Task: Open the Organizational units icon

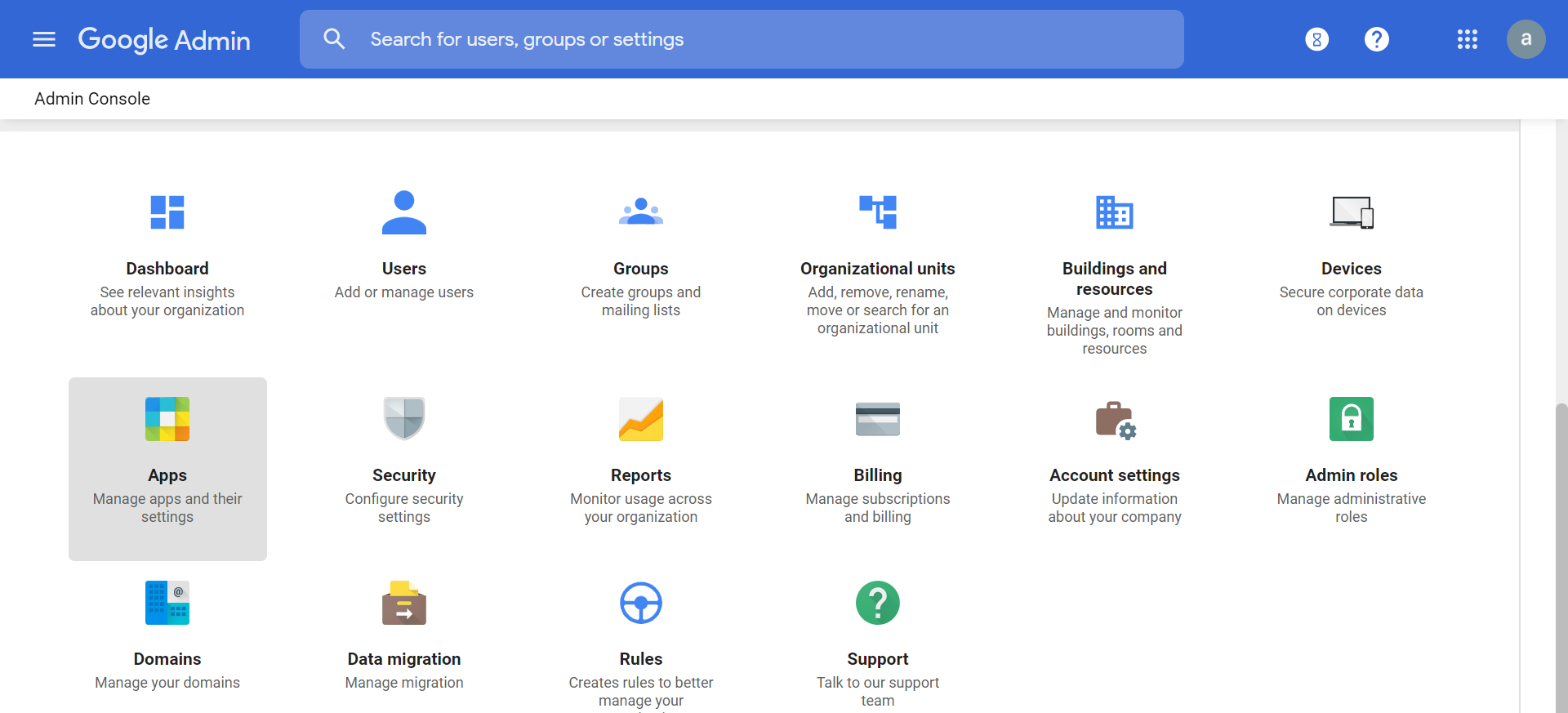Action: point(878,212)
